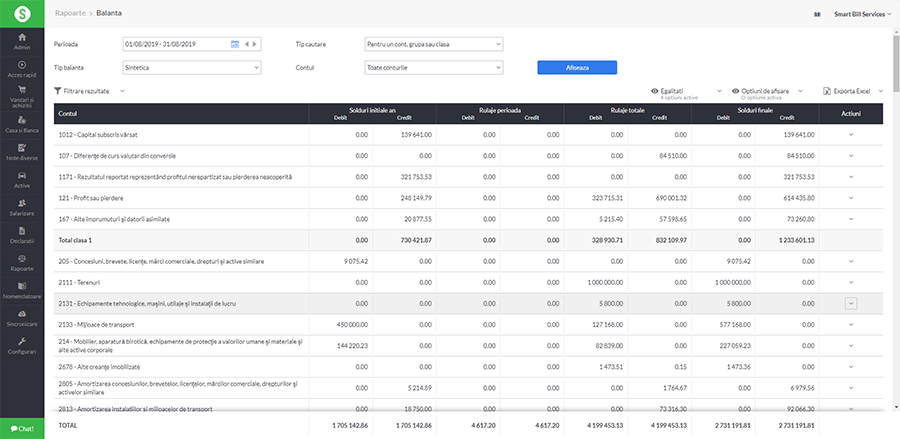Image resolution: width=900 pixels, height=439 pixels.
Task: Open the Acces rapid sidebar section
Action: pos(22,69)
